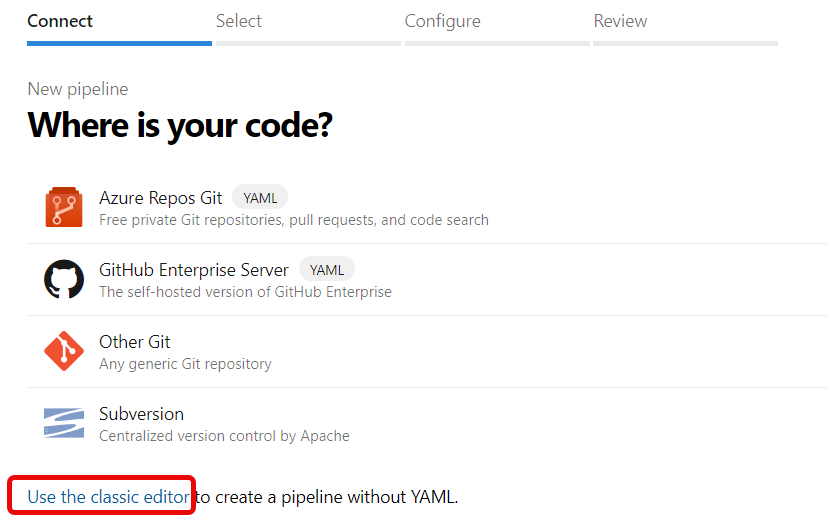
Task: Click the Azure Repos Git icon
Action: (x=64, y=208)
